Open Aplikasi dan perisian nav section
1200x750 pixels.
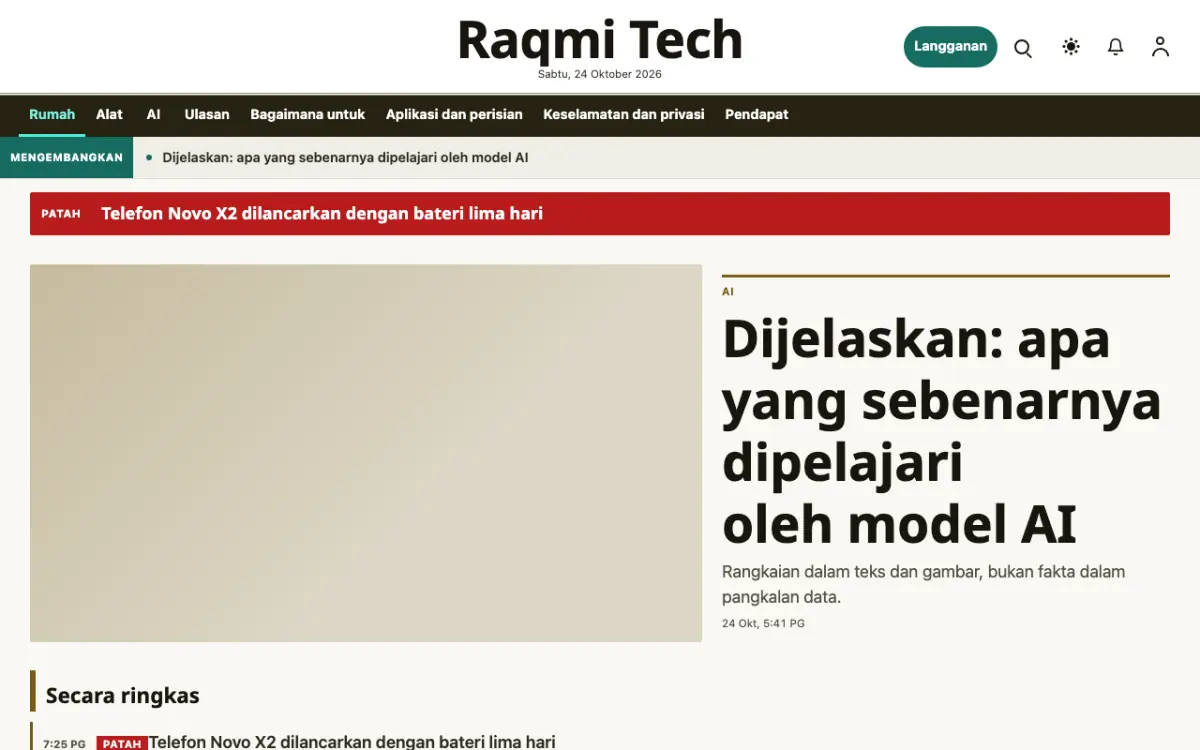click(454, 114)
